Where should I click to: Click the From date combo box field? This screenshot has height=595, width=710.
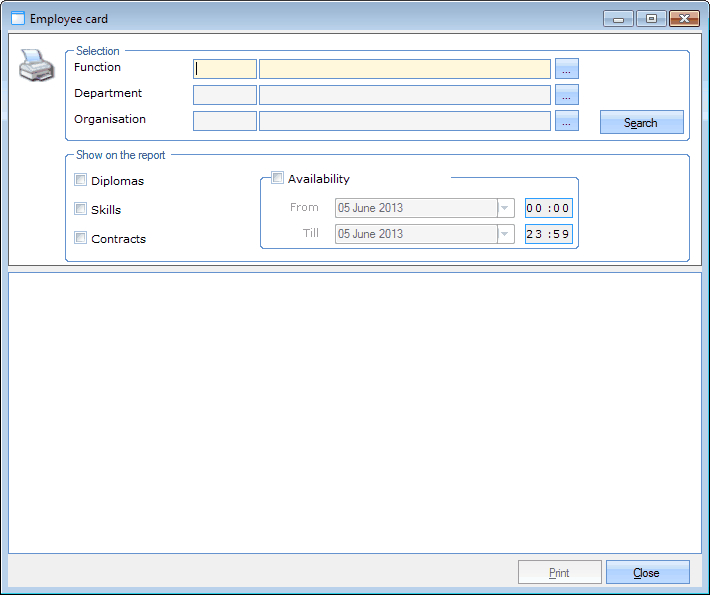[x=415, y=208]
